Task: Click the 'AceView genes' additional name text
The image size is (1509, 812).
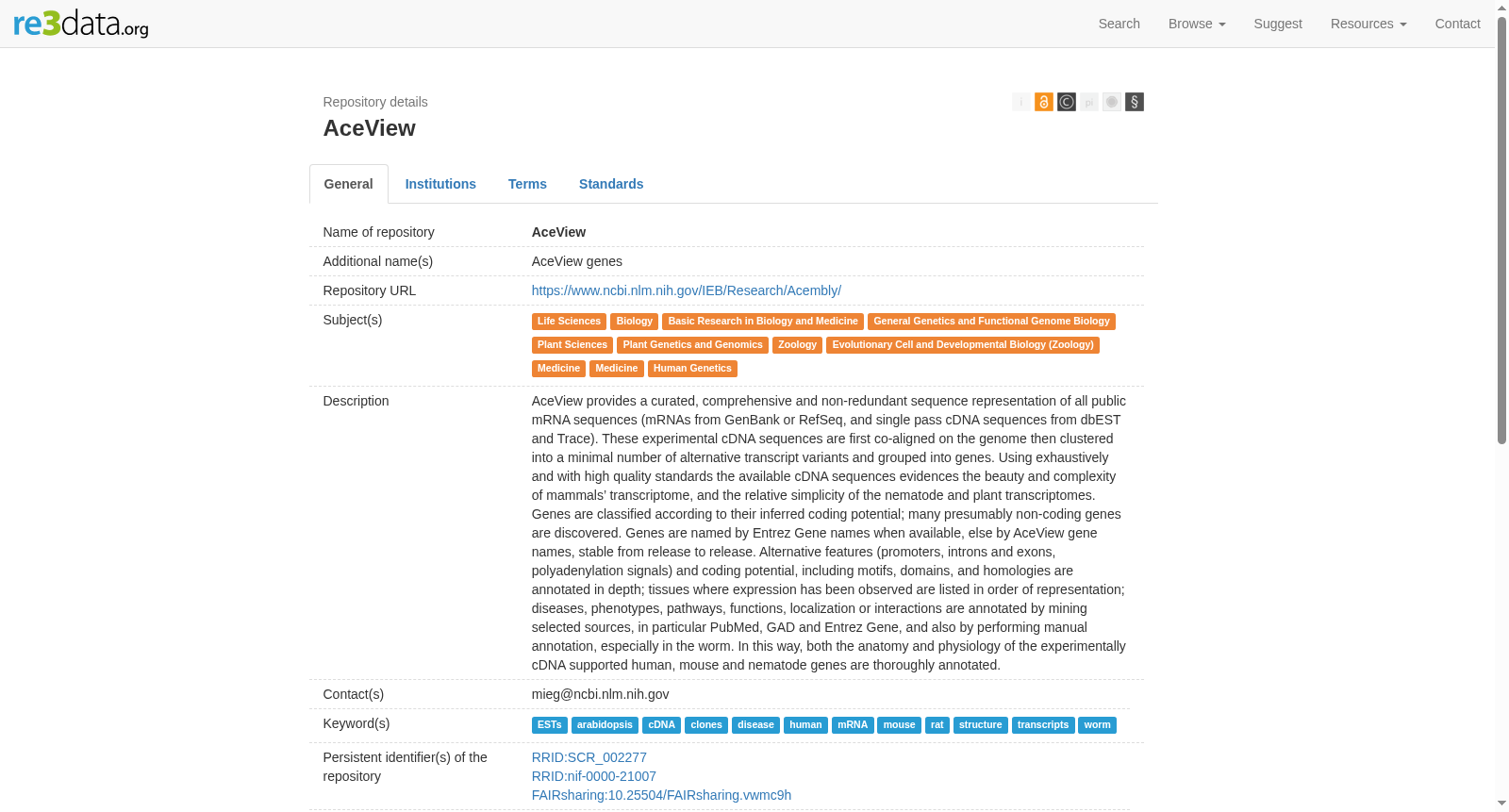Action: tap(577, 261)
